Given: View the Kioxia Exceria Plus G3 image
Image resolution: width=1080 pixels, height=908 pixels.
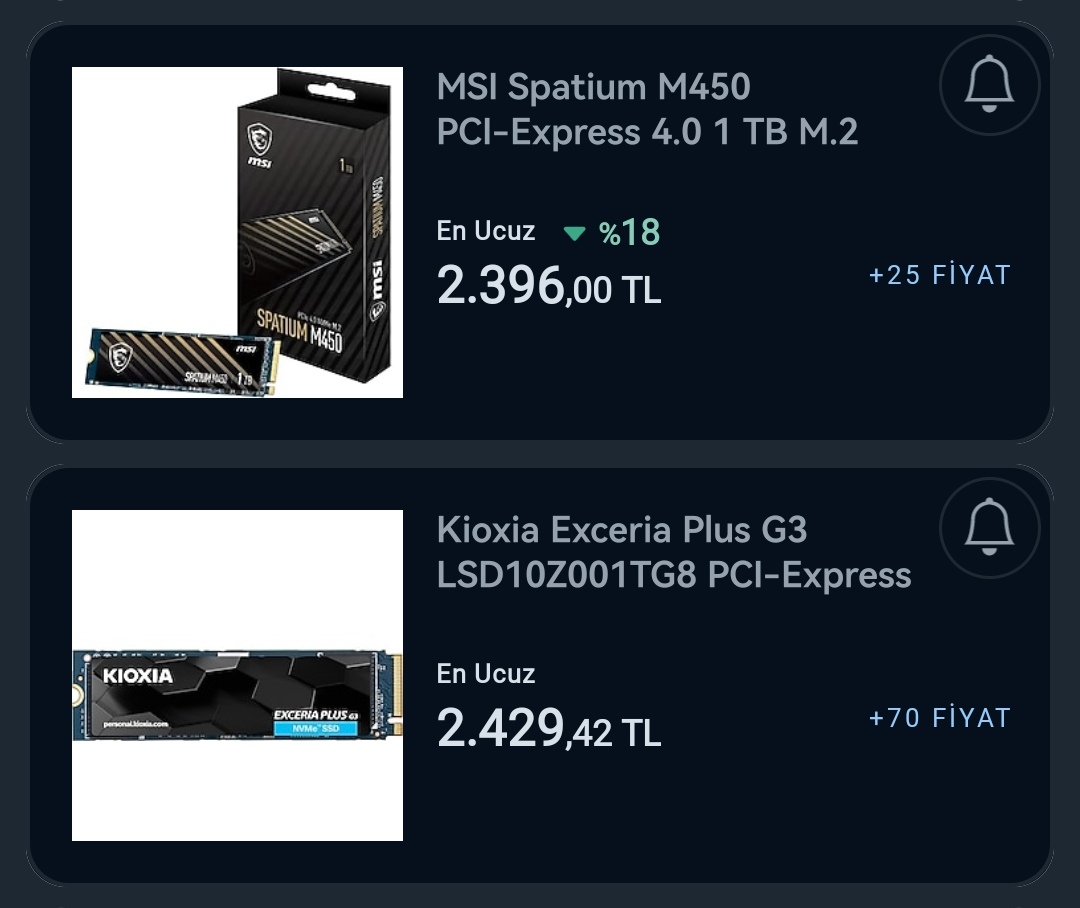Looking at the screenshot, I should pos(237,675).
